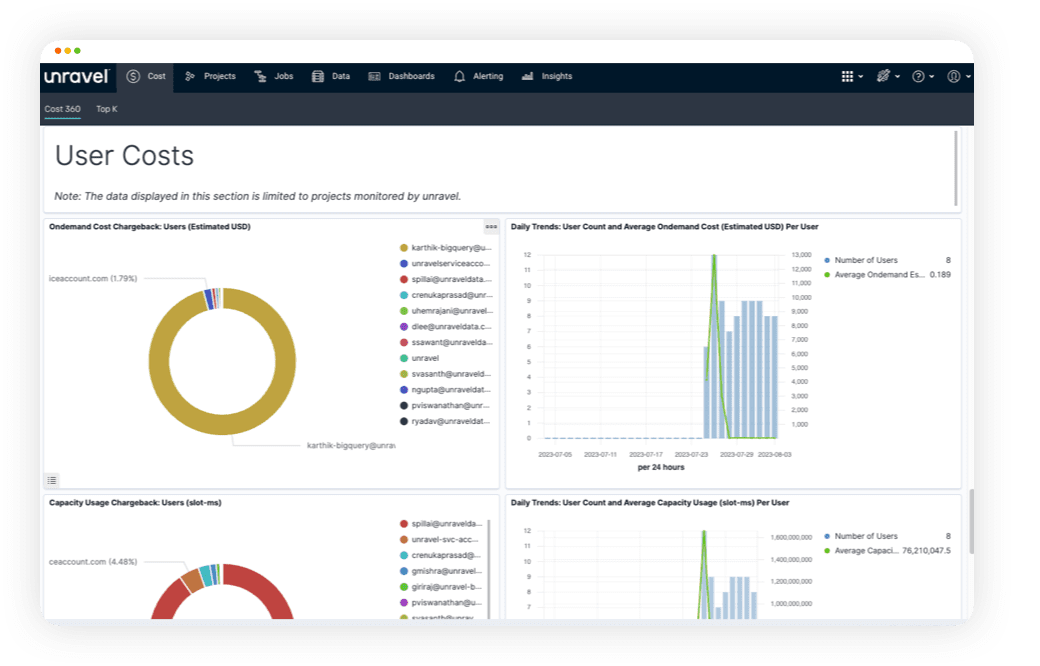The height and width of the screenshot is (666, 1040).
Task: Toggle svasanth@unraveld... legend entry in Ondemand chart
Action: click(x=446, y=374)
